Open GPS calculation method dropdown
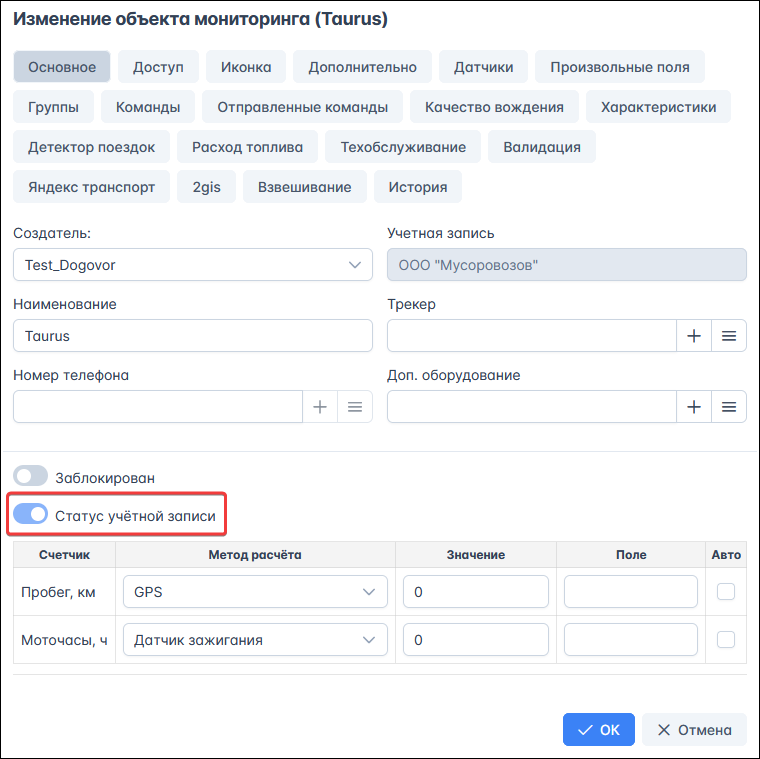This screenshot has width=760, height=759. tap(255, 591)
